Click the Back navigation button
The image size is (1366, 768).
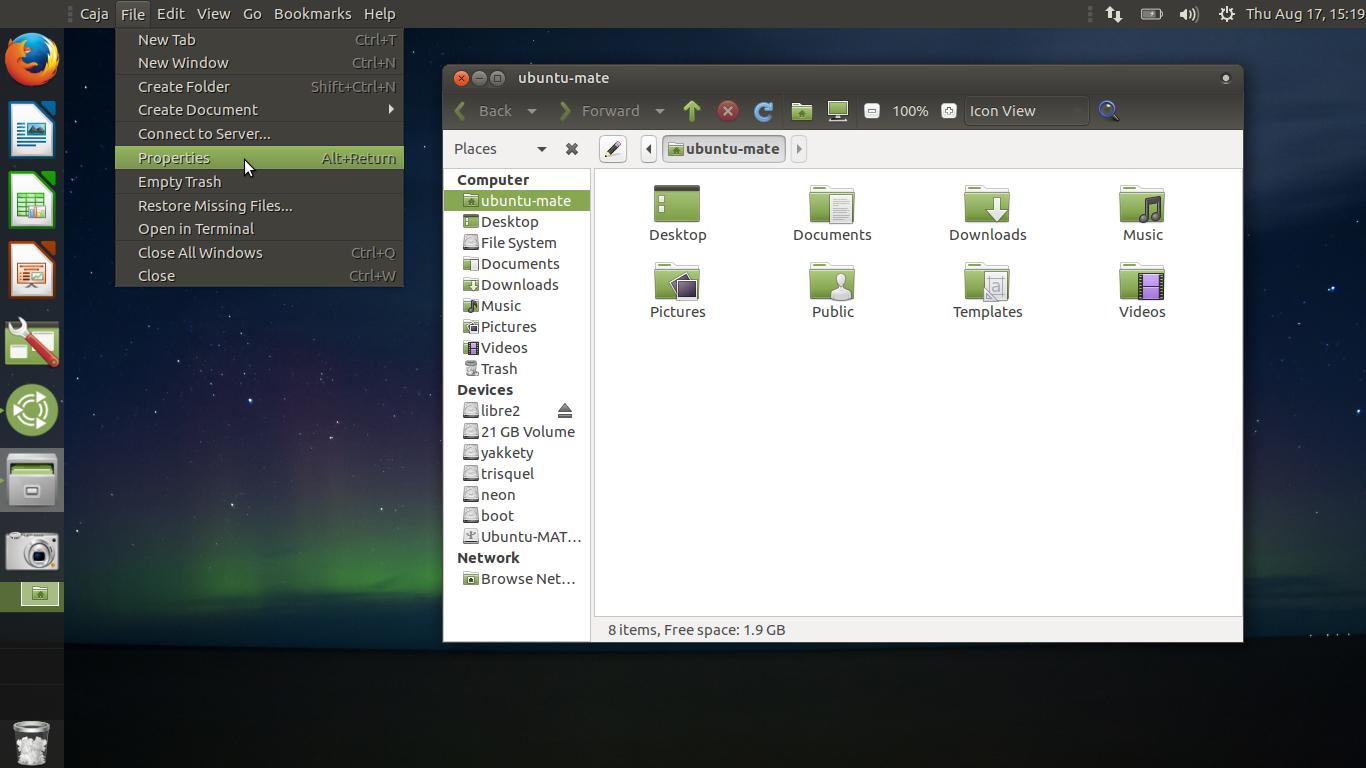pyautogui.click(x=484, y=111)
